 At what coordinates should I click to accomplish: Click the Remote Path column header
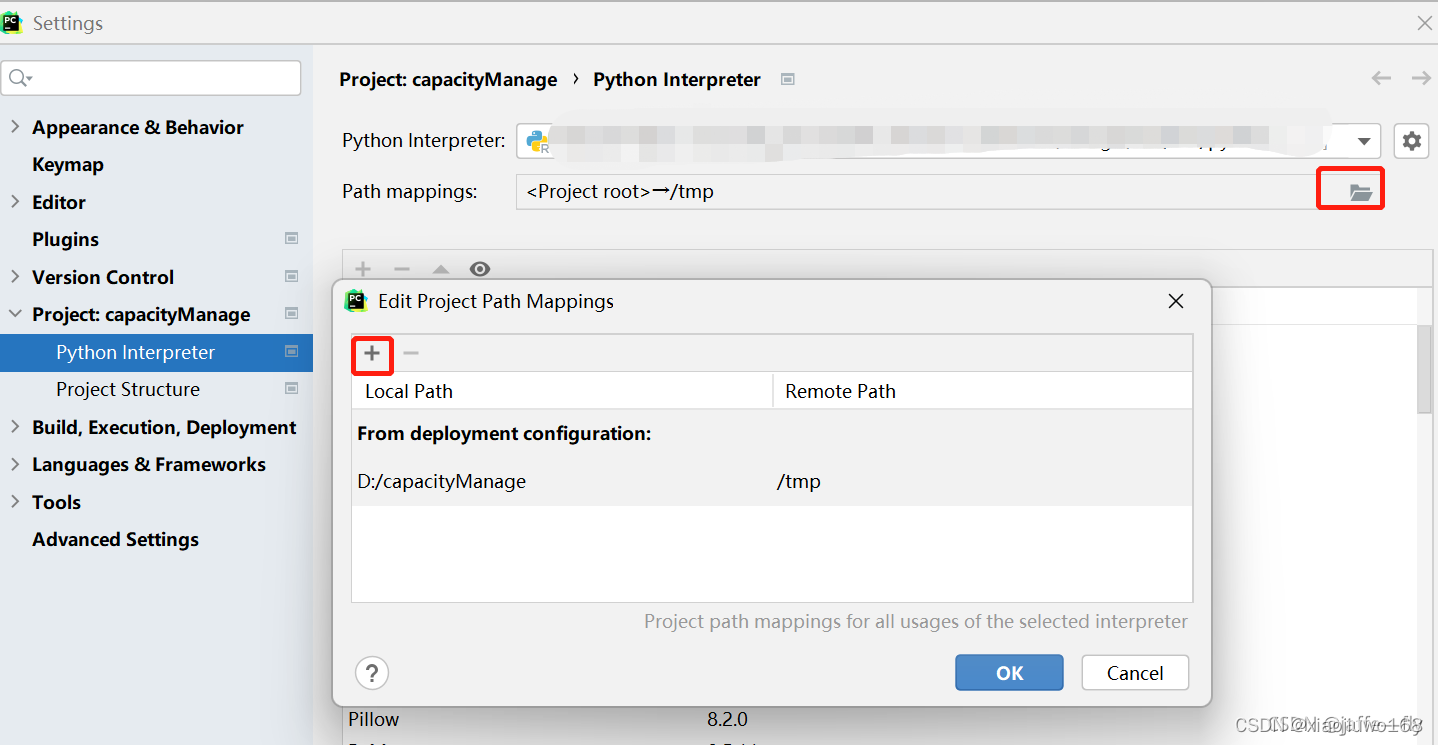coord(983,391)
